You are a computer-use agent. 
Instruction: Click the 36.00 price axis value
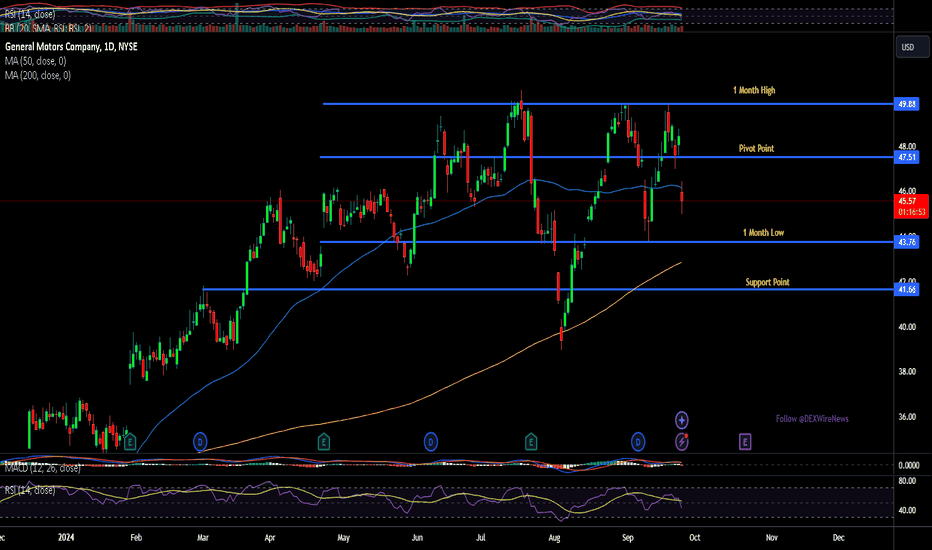point(907,417)
